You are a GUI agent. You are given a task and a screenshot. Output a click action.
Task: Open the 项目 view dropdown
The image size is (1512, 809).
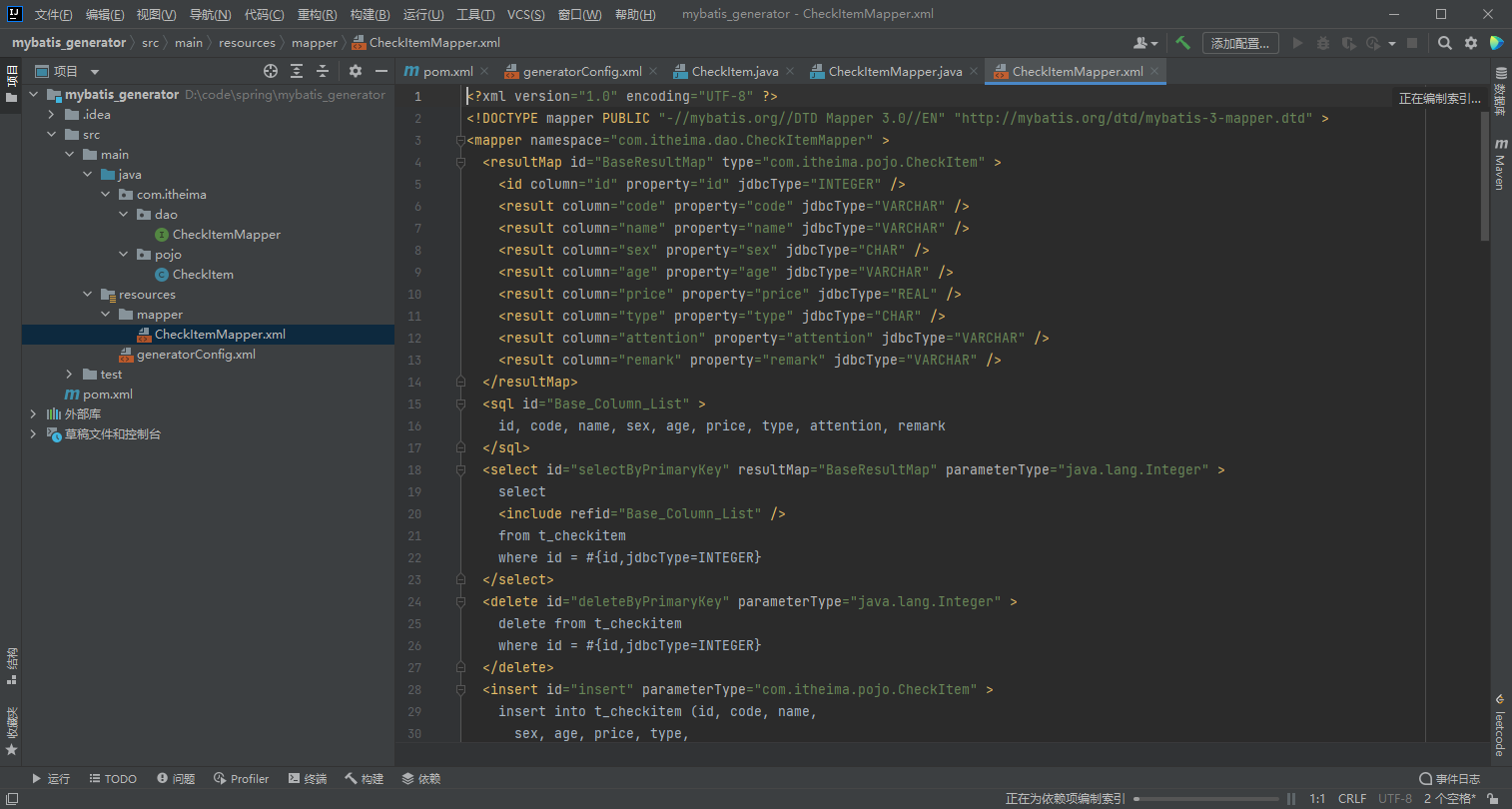[95, 72]
